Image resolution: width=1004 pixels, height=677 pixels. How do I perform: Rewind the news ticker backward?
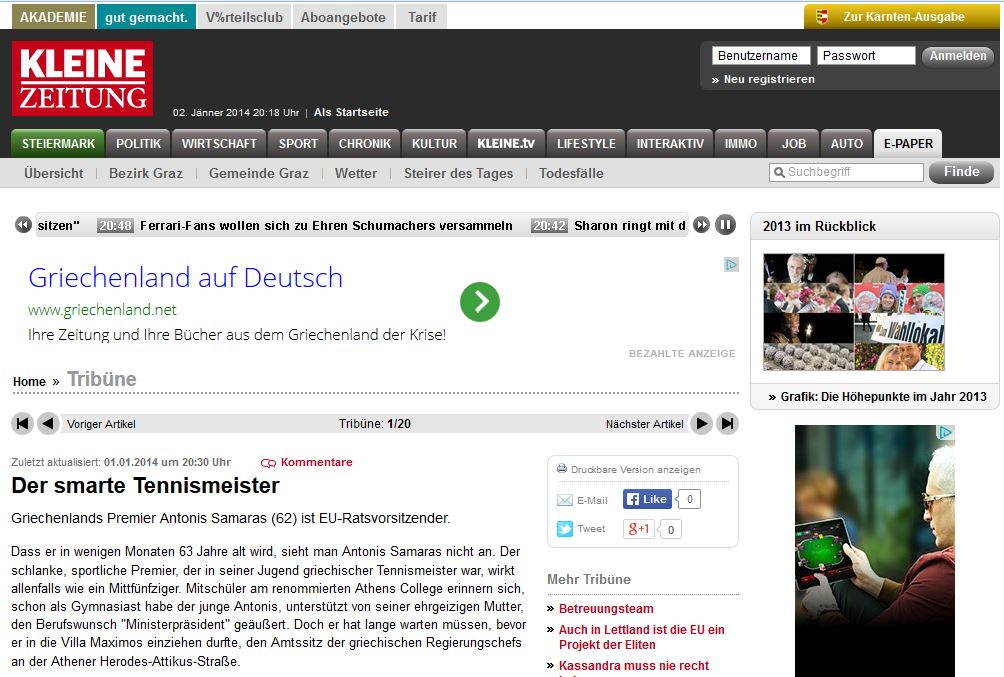pos(23,226)
